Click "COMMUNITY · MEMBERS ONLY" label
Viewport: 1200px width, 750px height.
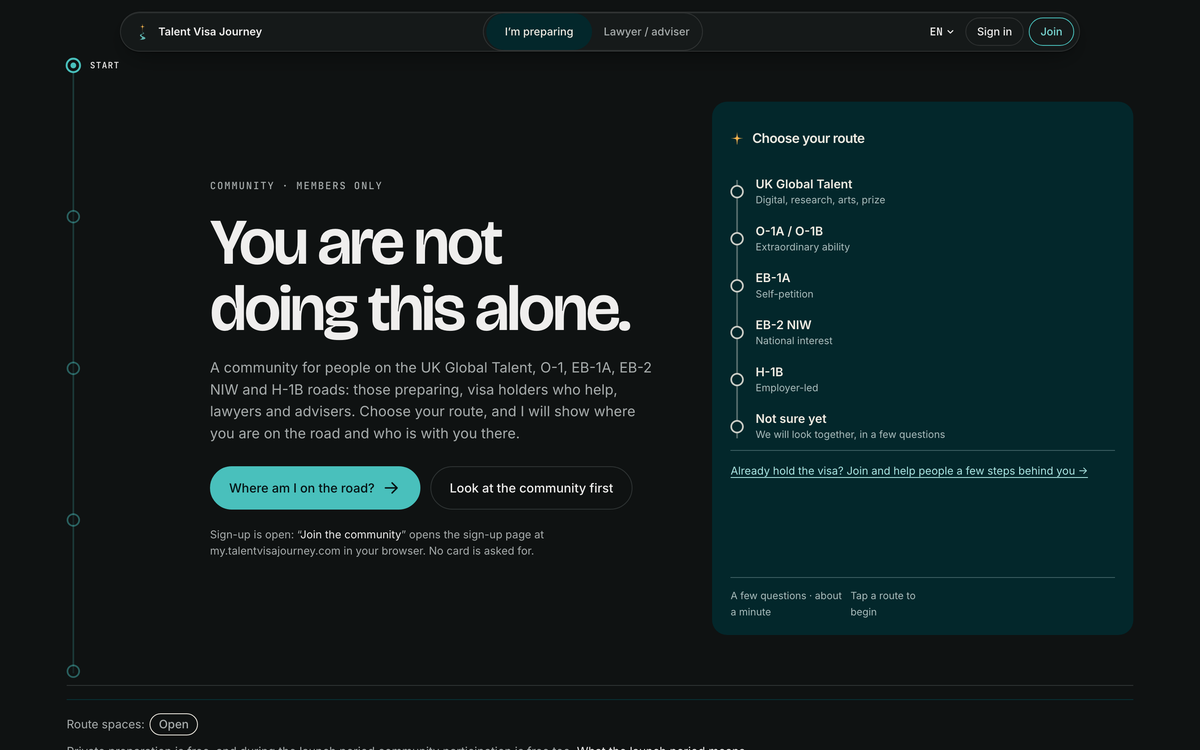click(x=296, y=186)
